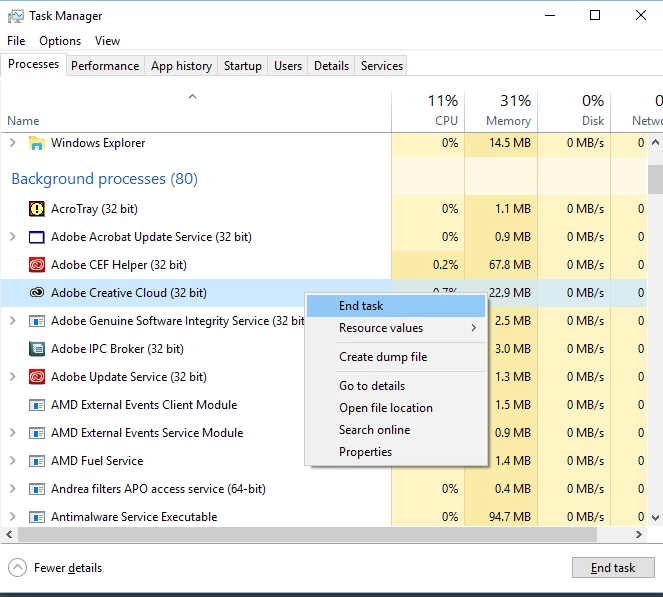Expand Andrea filters APO access service

click(x=13, y=489)
